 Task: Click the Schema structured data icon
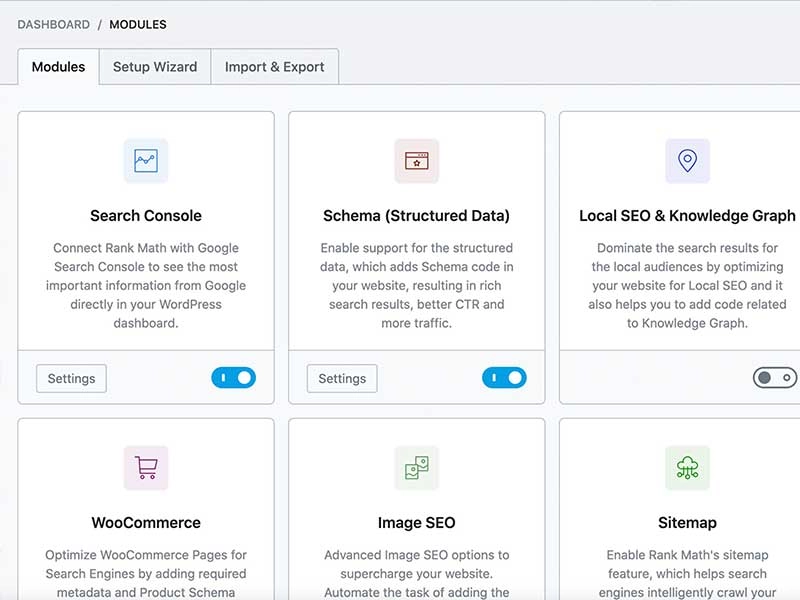(416, 161)
